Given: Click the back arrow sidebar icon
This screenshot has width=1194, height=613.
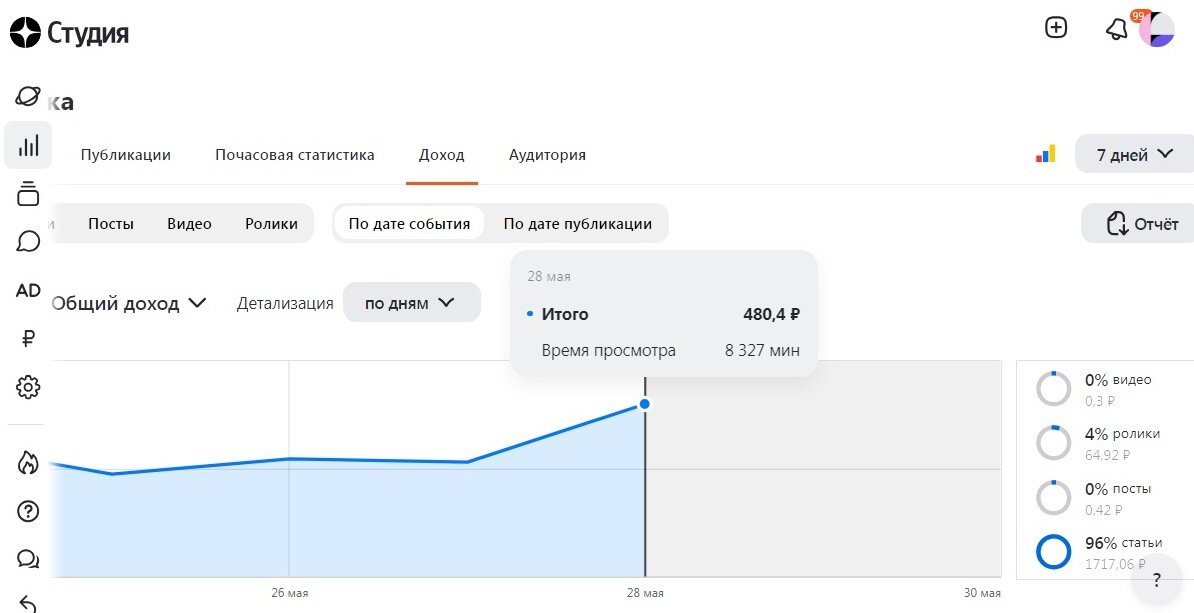Looking at the screenshot, I should (27, 603).
